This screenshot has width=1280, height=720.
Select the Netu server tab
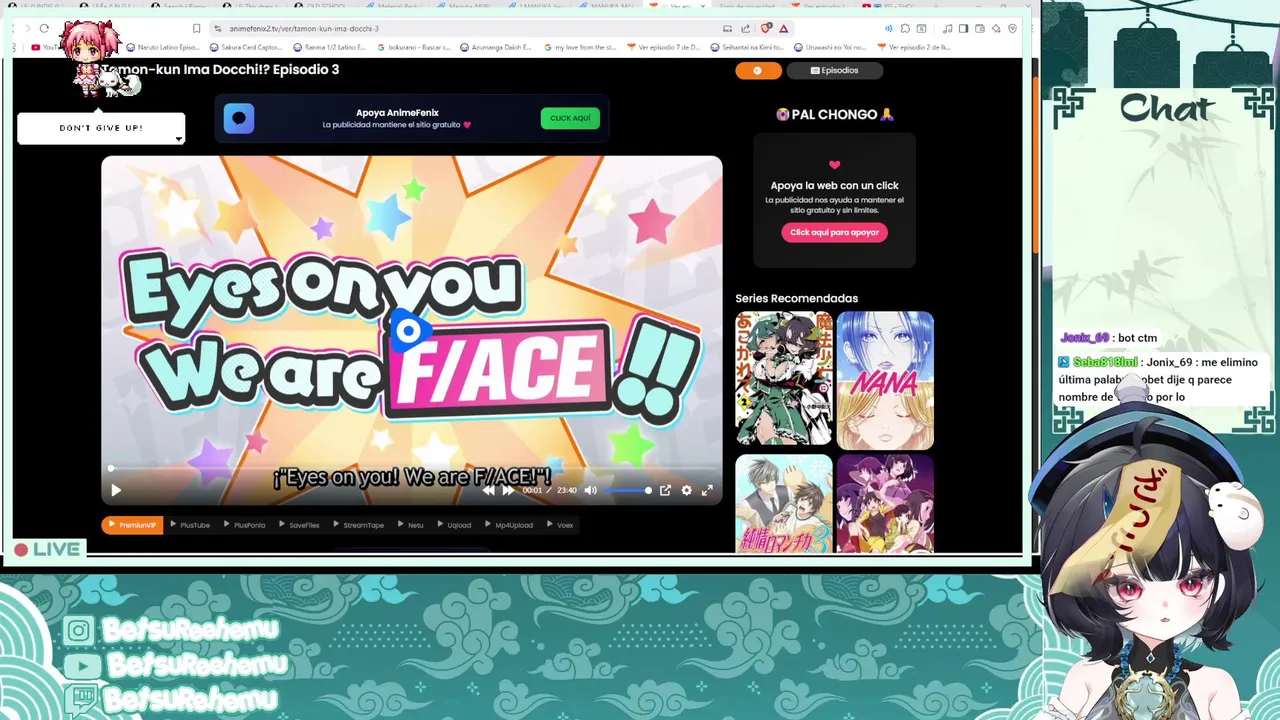[x=410, y=525]
